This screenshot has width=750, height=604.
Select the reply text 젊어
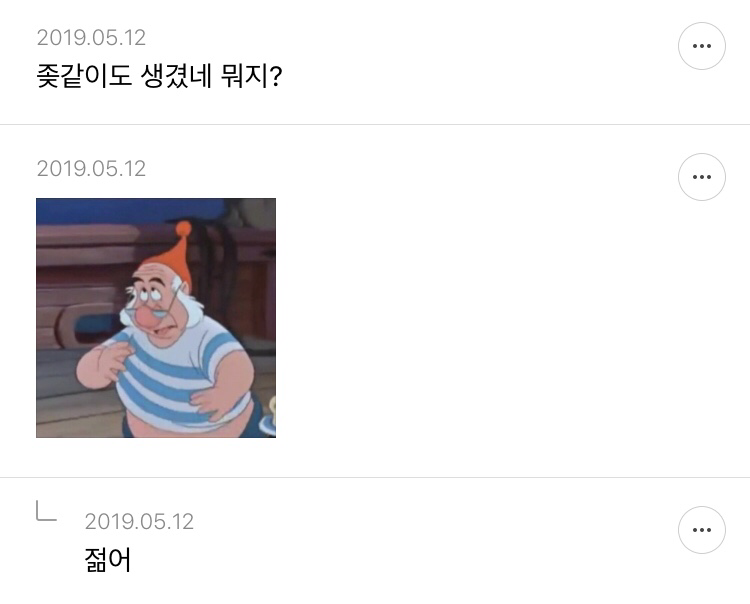108,560
